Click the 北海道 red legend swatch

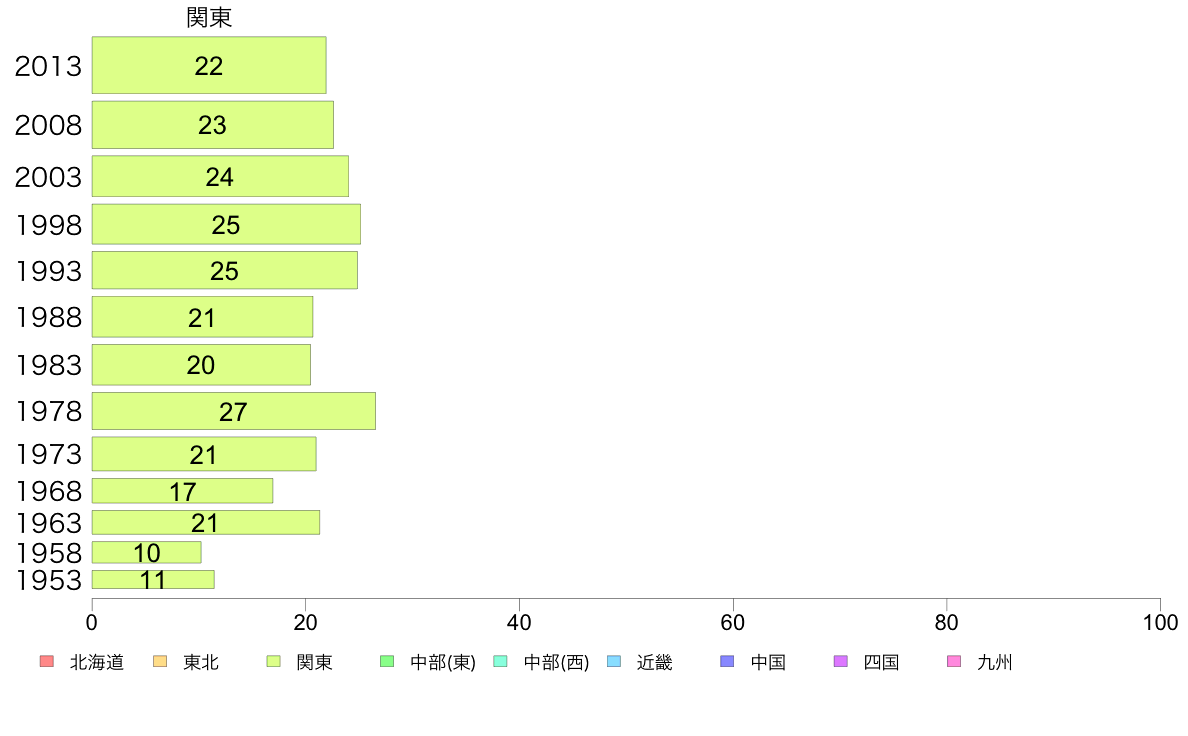[47, 662]
